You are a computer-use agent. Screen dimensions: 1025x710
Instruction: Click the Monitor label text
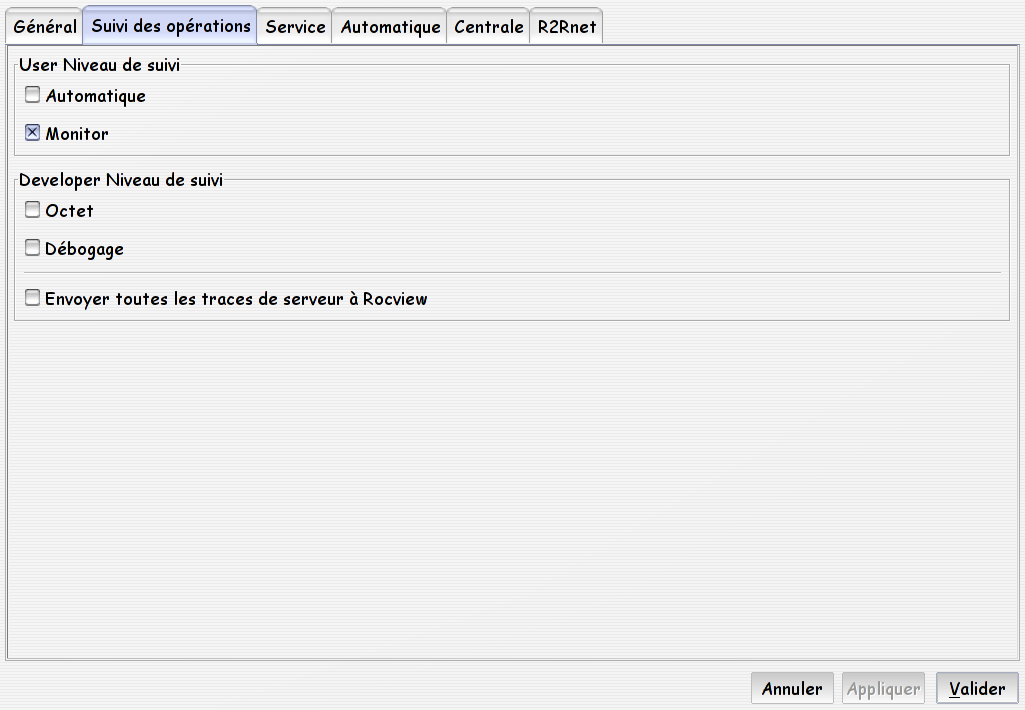[76, 134]
